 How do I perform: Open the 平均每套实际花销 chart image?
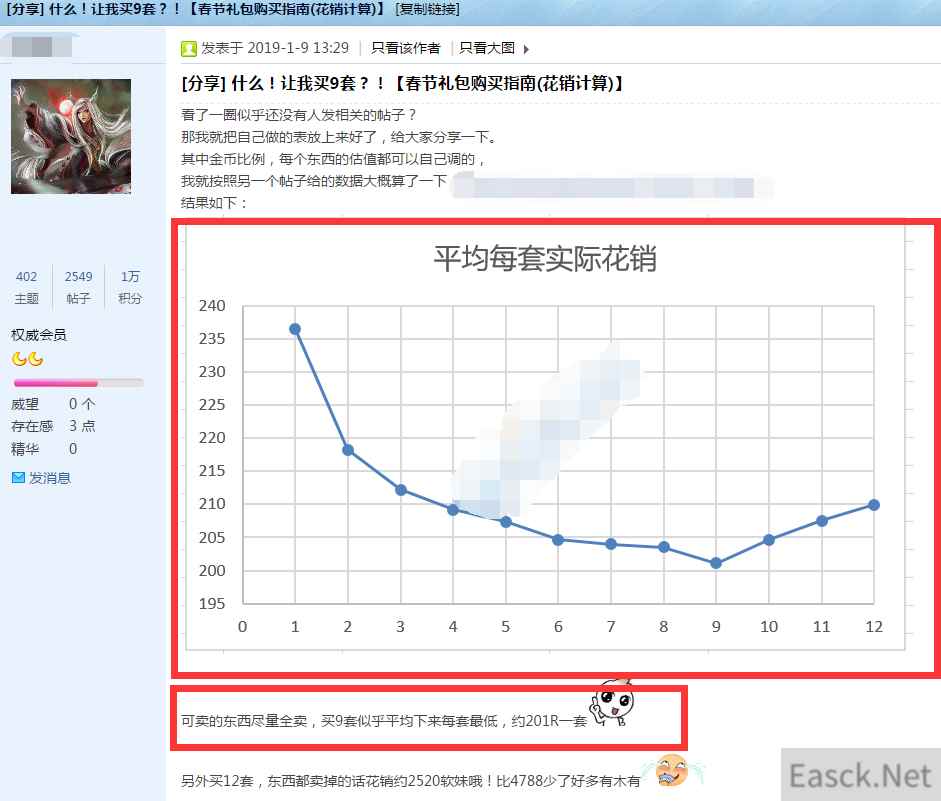(x=545, y=440)
